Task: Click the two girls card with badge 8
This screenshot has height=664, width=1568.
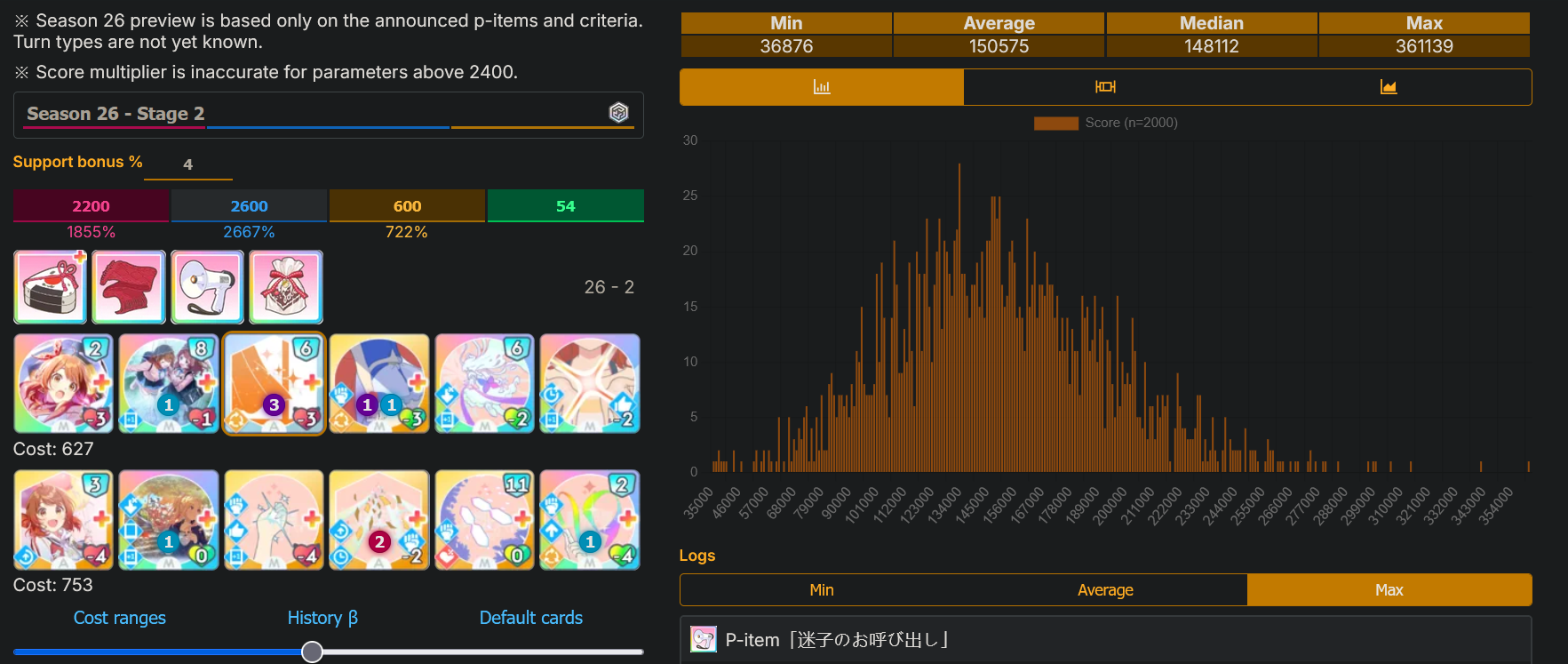Action: 169,384
